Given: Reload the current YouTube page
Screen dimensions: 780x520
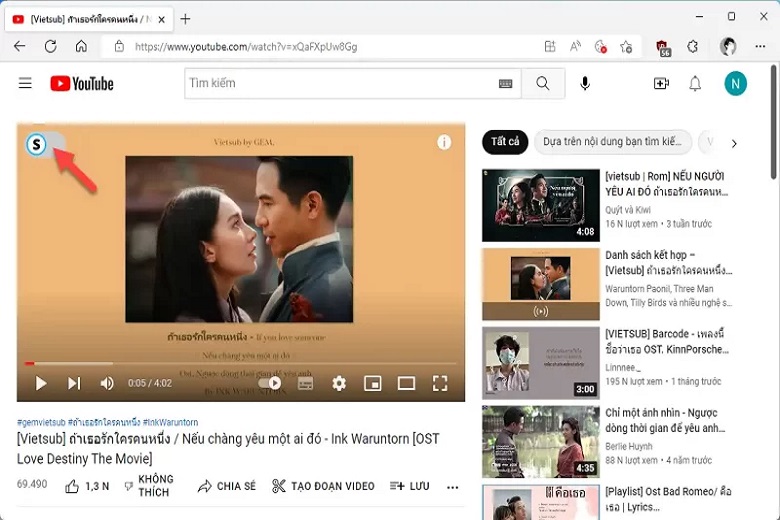Looking at the screenshot, I should [x=51, y=47].
